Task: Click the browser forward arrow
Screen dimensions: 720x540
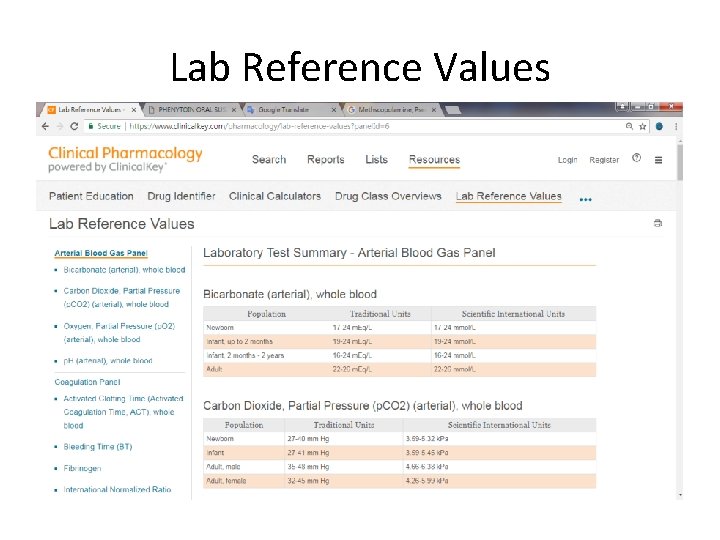Action: tap(60, 126)
